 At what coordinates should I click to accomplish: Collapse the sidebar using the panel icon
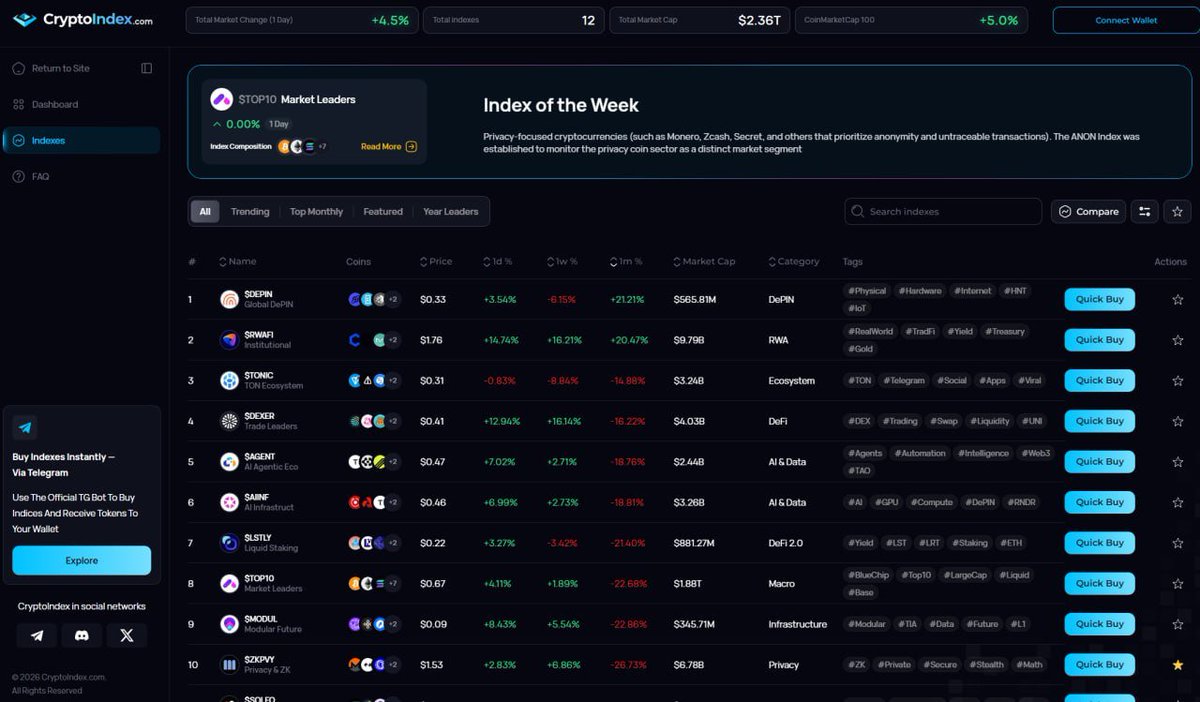click(x=146, y=68)
